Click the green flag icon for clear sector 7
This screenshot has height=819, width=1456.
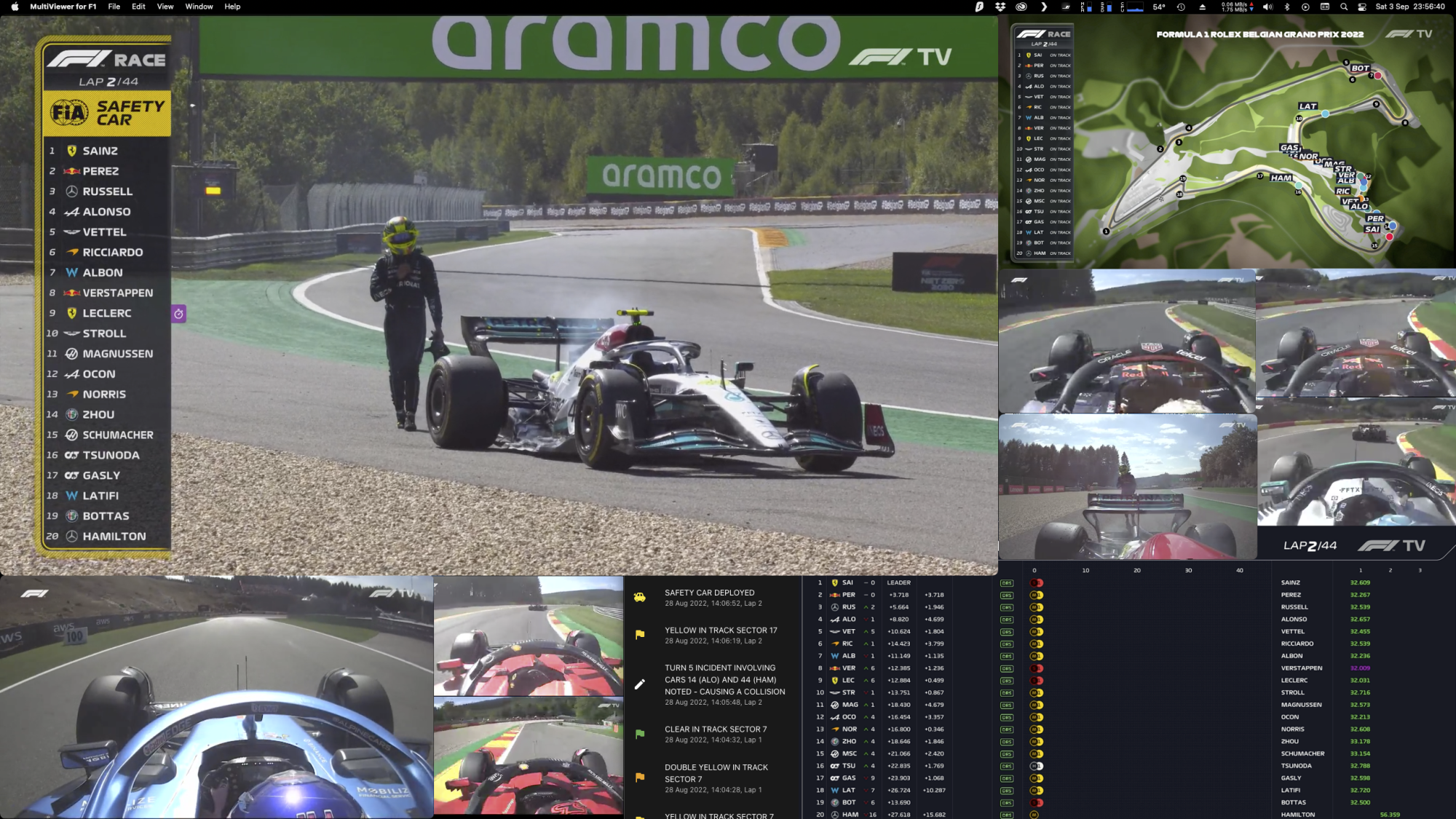[639, 734]
